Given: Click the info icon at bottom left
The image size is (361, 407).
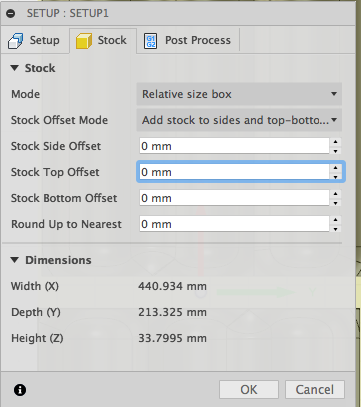Looking at the screenshot, I should click(x=20, y=390).
